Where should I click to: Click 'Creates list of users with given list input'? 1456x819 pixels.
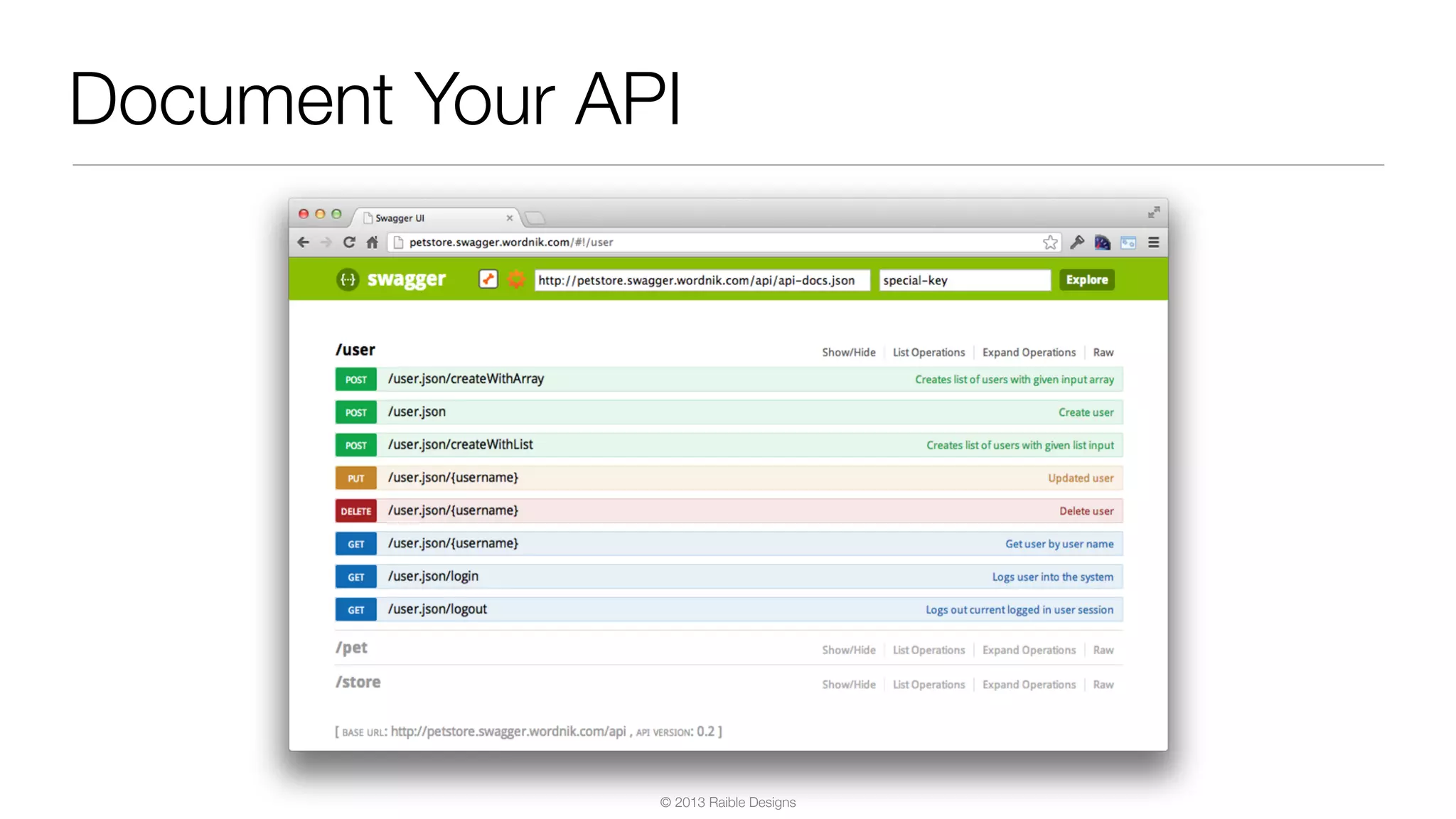coord(1020,445)
